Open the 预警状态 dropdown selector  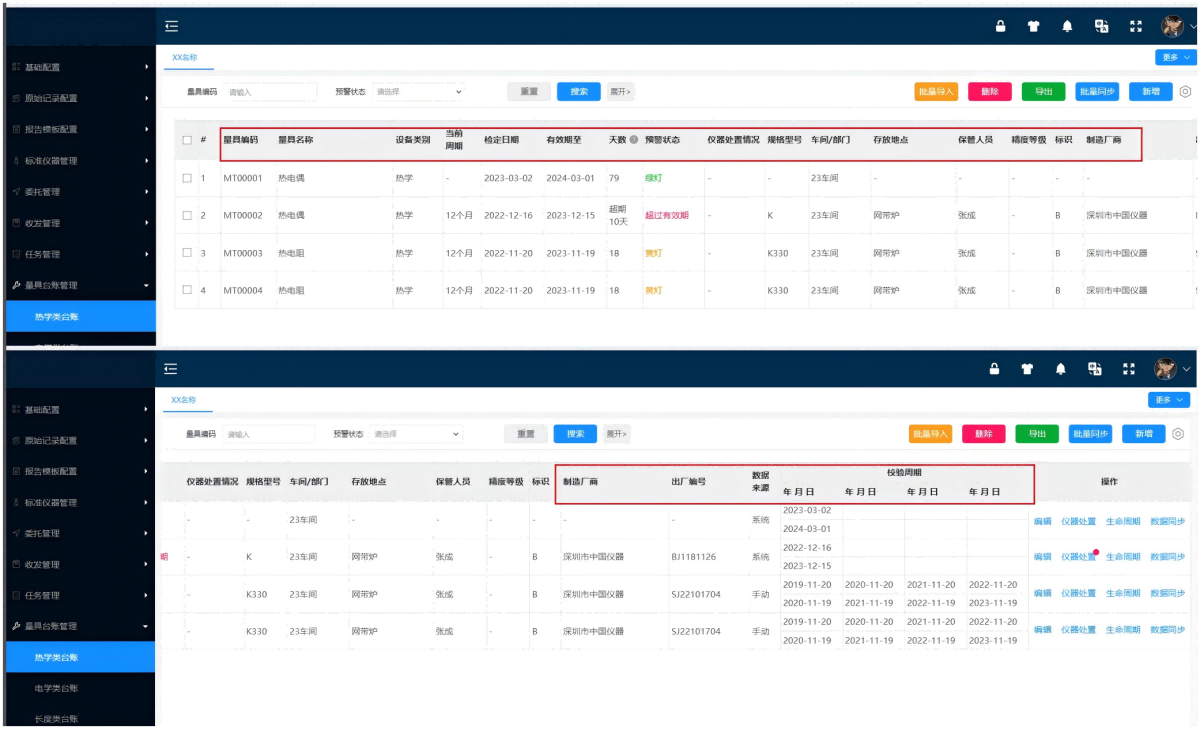click(419, 90)
